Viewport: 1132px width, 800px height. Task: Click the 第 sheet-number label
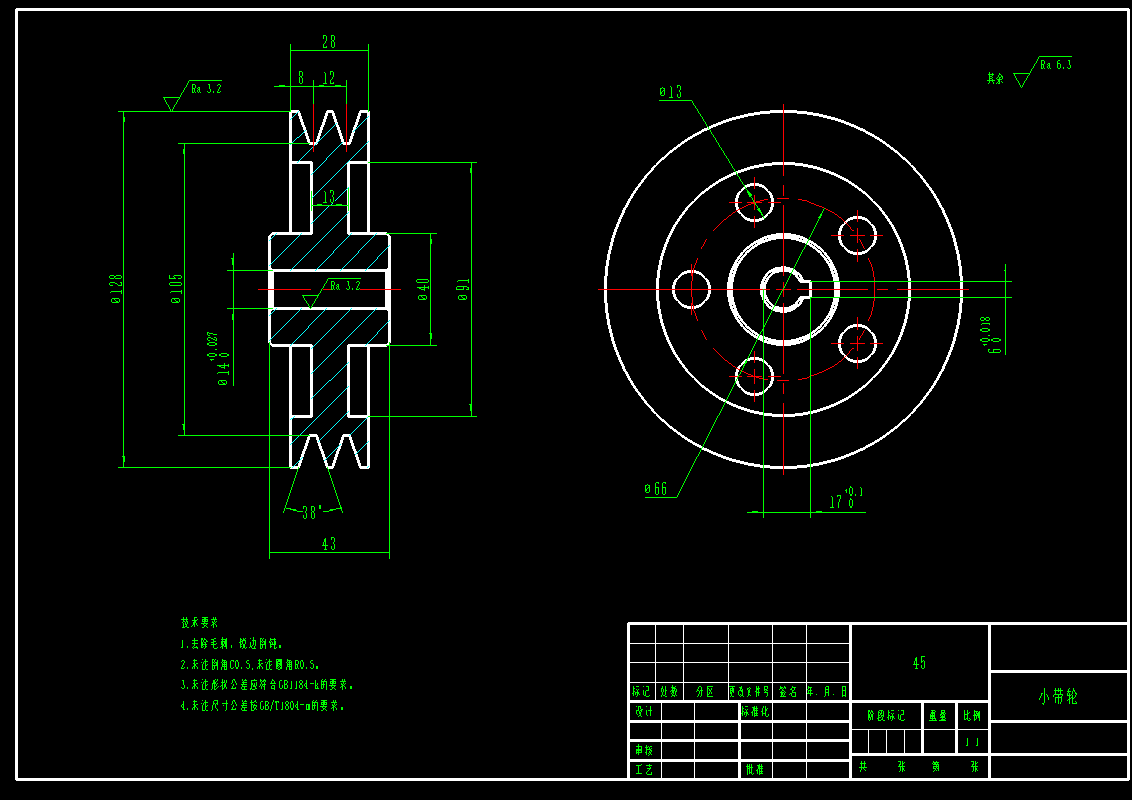[936, 767]
